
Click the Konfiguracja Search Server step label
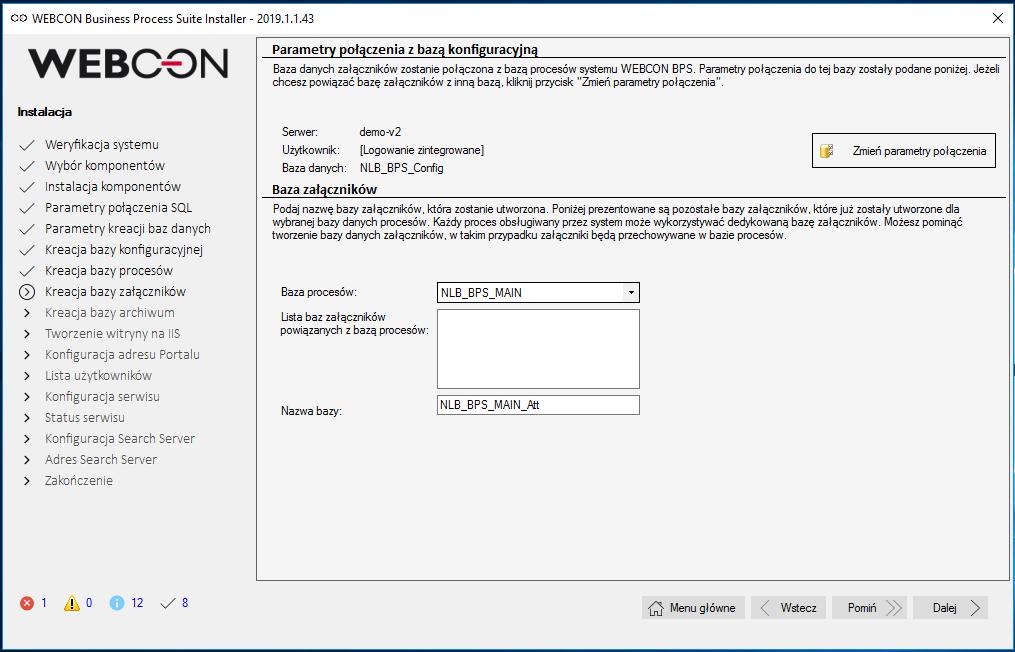coord(120,438)
